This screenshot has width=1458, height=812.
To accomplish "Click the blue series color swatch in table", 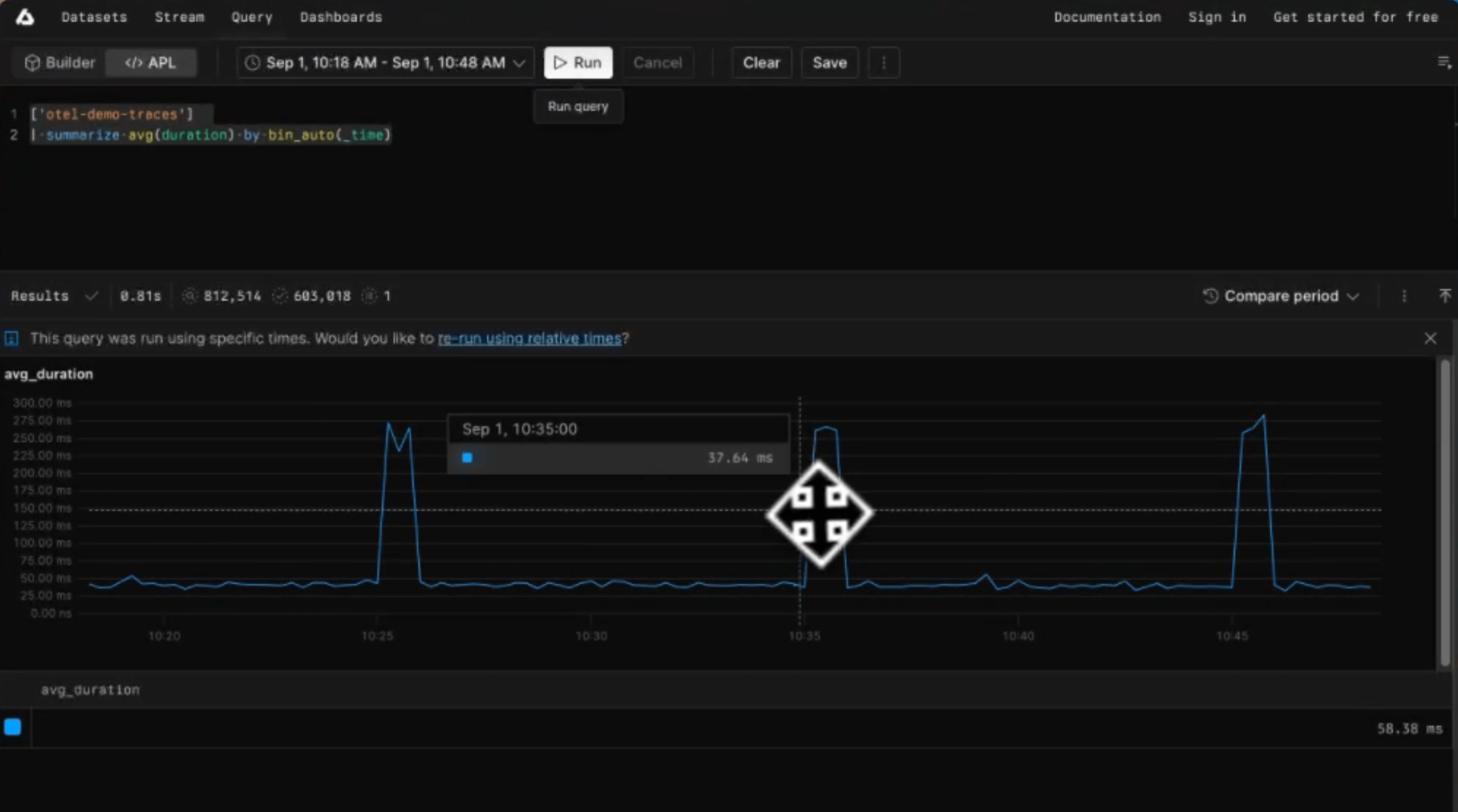I will pyautogui.click(x=12, y=727).
